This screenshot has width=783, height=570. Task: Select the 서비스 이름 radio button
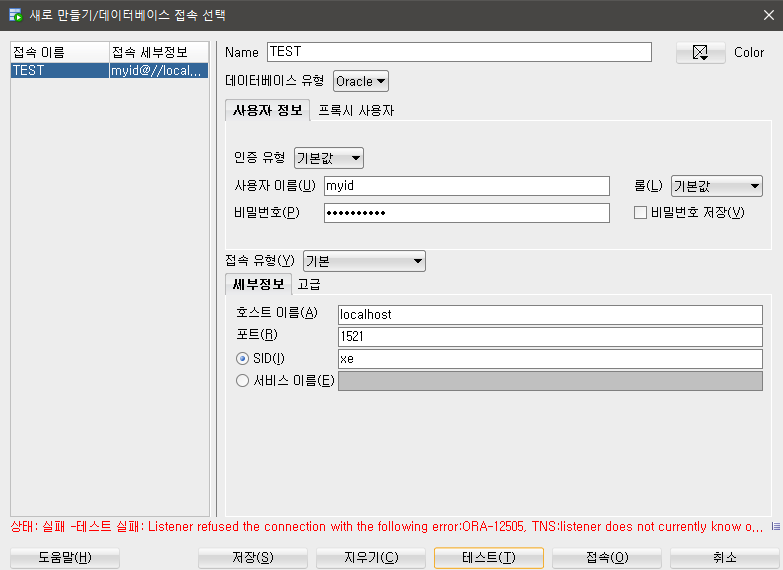click(x=242, y=381)
